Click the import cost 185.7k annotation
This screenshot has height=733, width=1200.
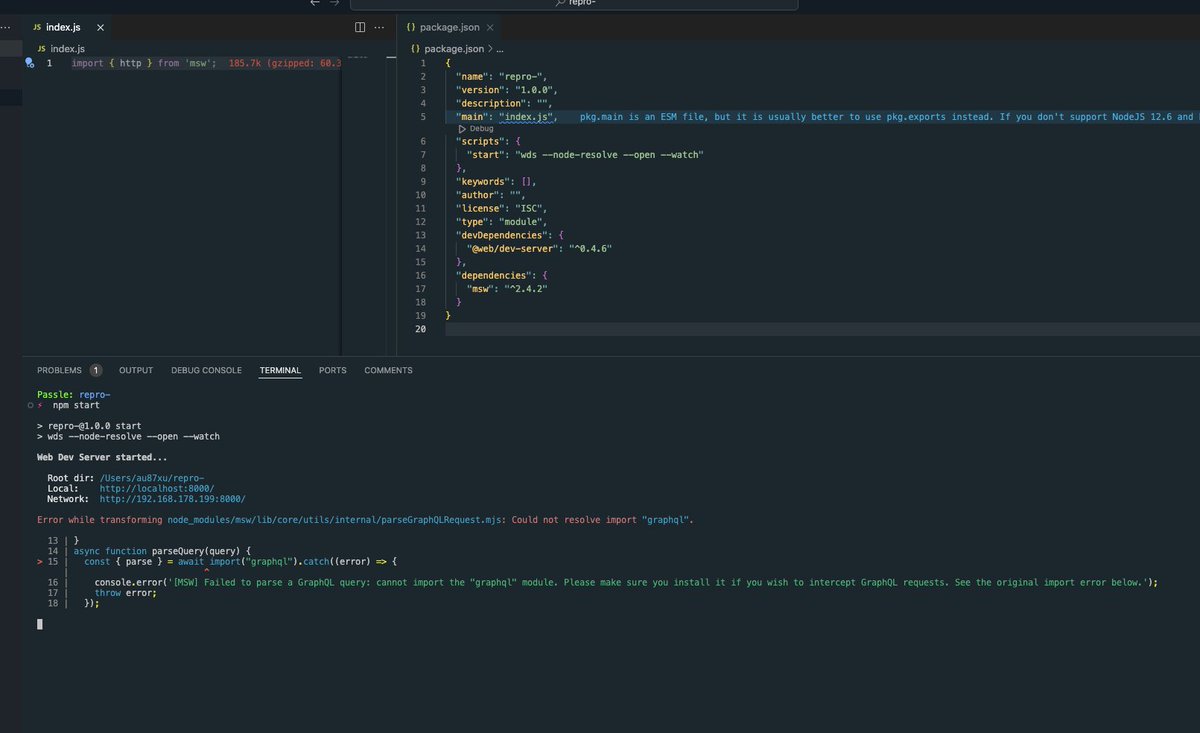[x=285, y=63]
